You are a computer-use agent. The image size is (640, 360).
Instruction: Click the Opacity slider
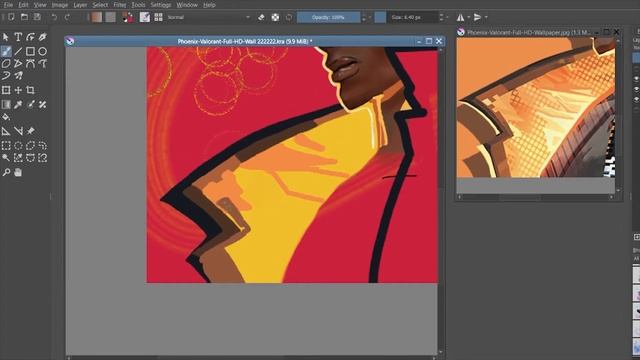(x=329, y=17)
